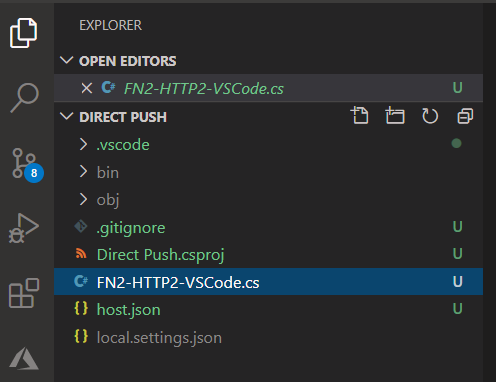Click the C# icon of the open editor entry

(108, 88)
